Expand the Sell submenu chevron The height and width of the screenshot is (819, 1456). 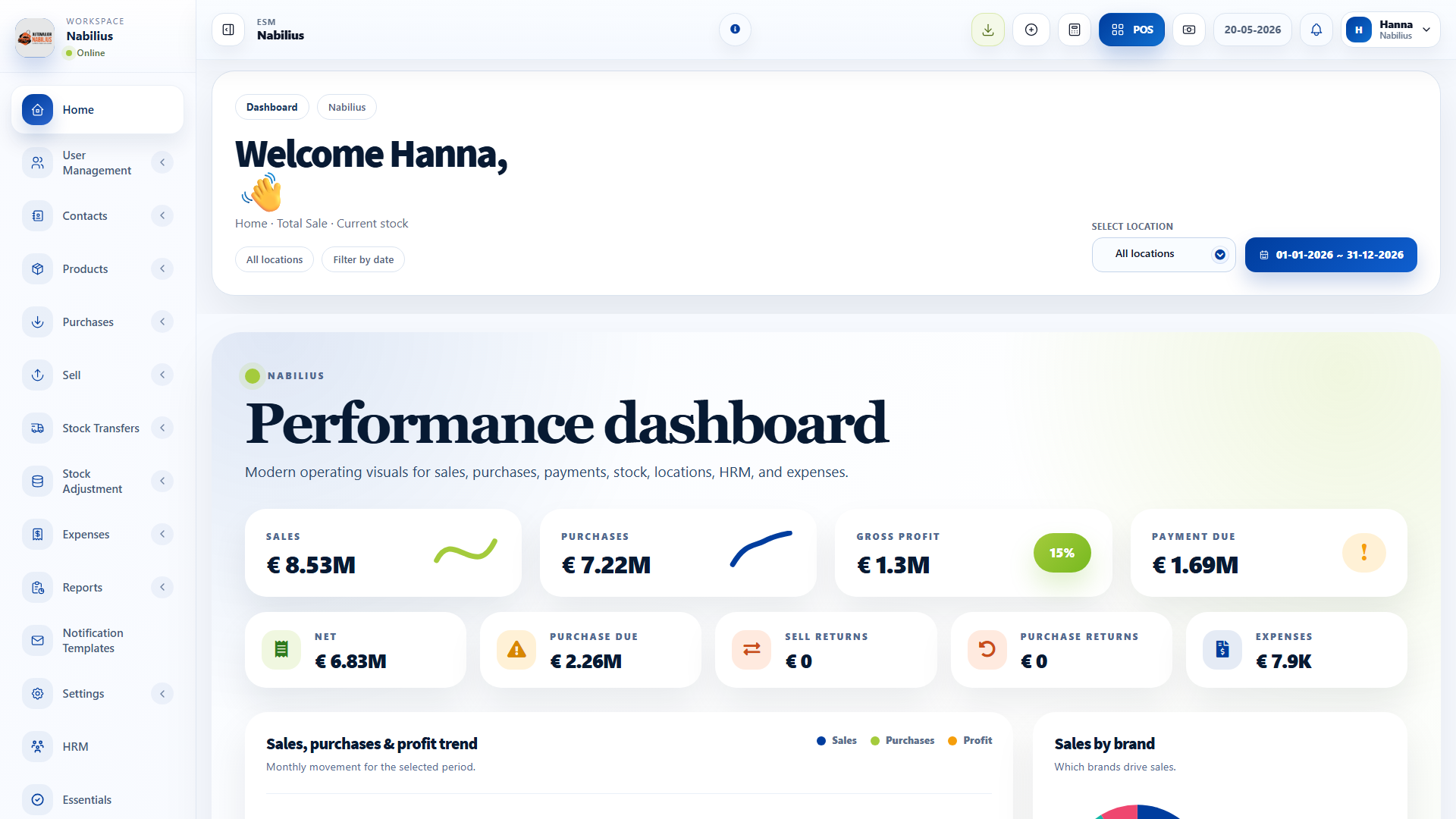162,375
